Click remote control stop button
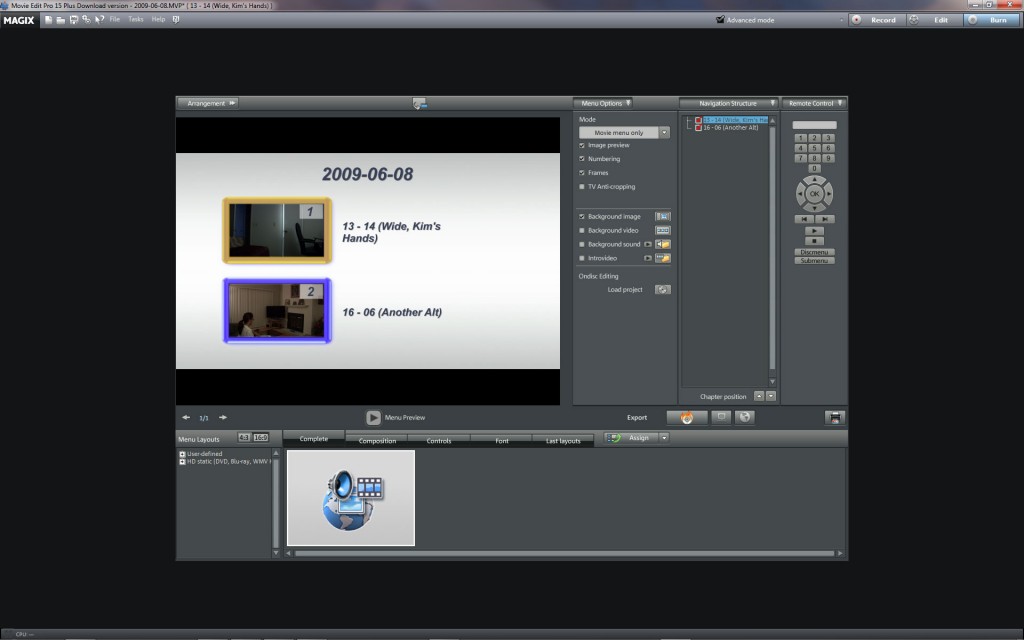Viewport: 1024px width, 640px height. 814,241
